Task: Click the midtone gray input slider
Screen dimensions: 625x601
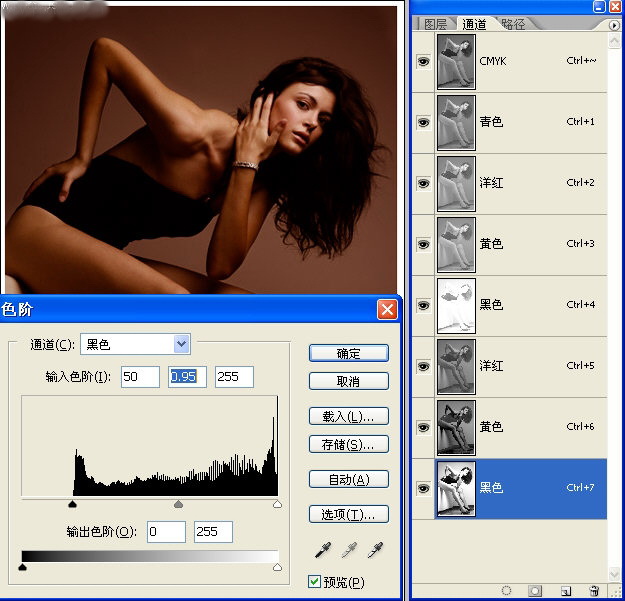Action: [x=179, y=505]
